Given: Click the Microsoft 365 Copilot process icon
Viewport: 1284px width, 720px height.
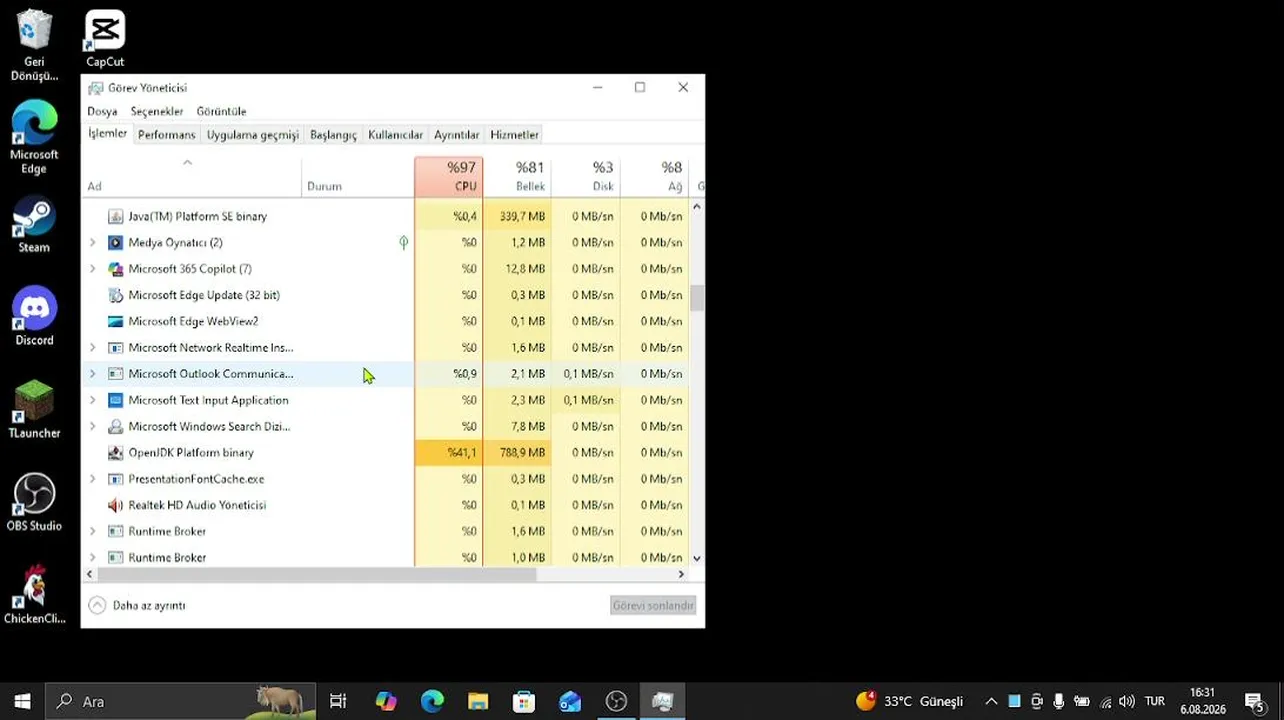Looking at the screenshot, I should click(115, 269).
